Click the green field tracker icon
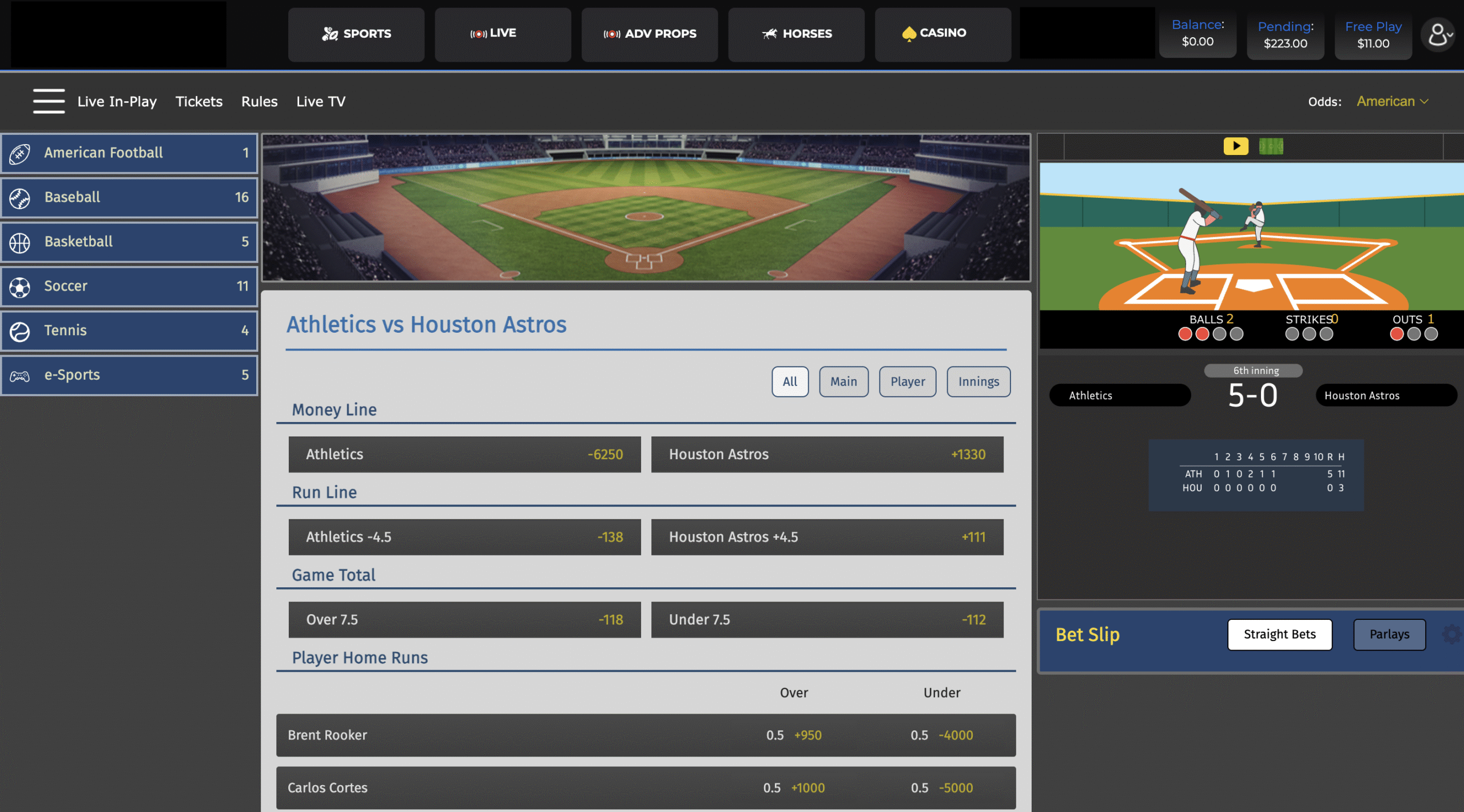 point(1271,146)
